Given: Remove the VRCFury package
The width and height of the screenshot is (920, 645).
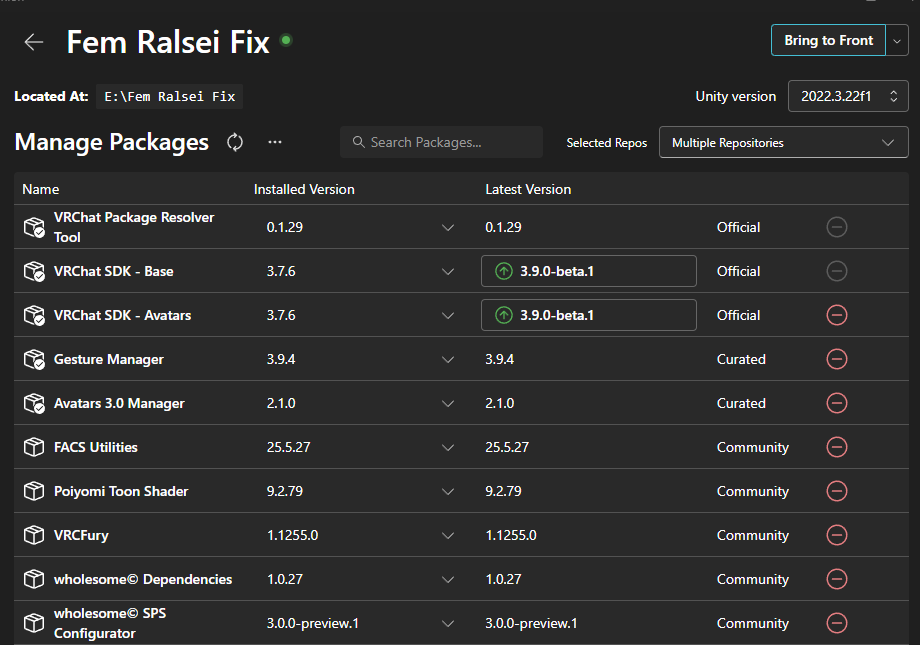Looking at the screenshot, I should pyautogui.click(x=837, y=535).
